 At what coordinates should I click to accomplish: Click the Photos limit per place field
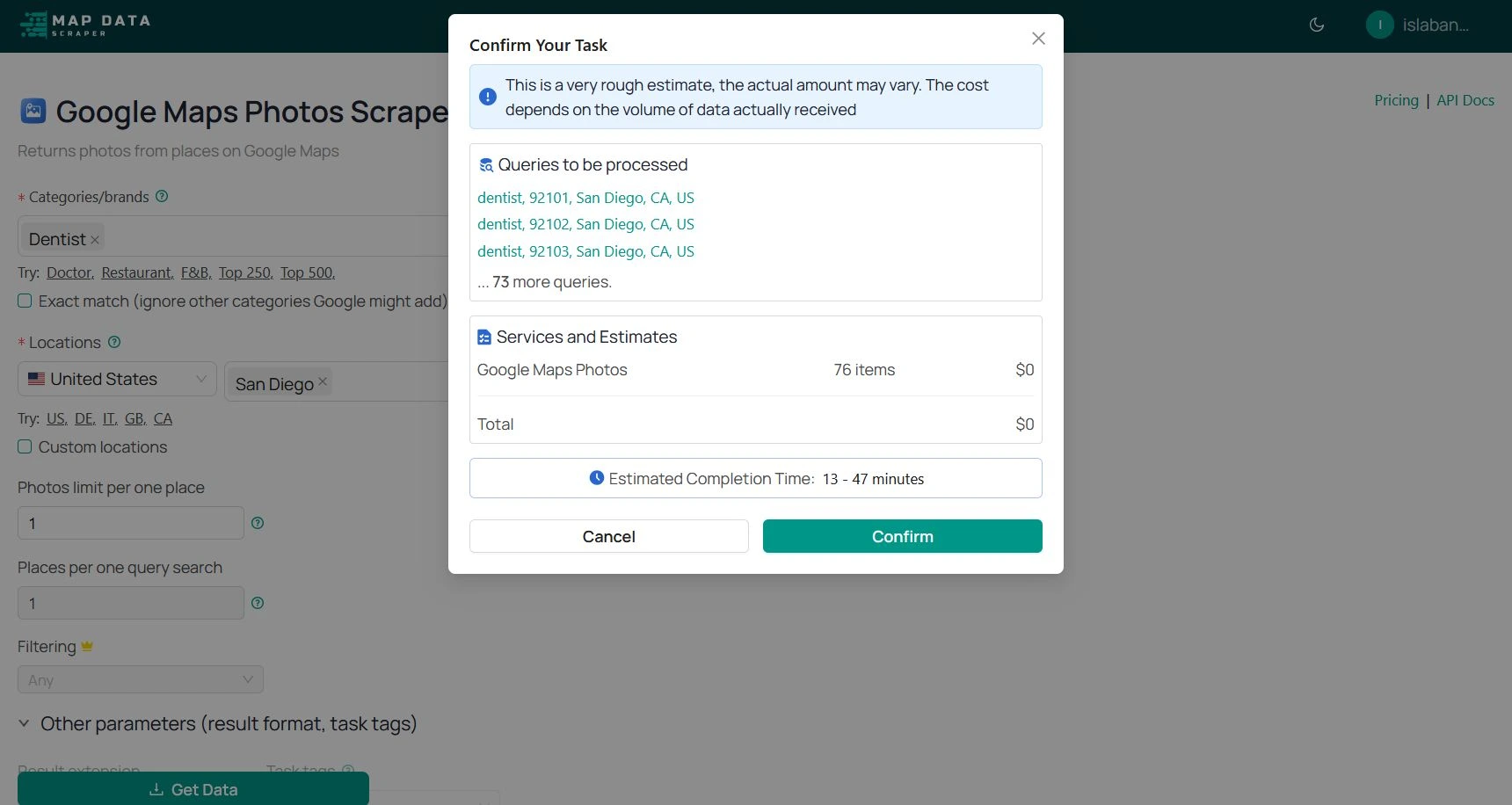131,523
